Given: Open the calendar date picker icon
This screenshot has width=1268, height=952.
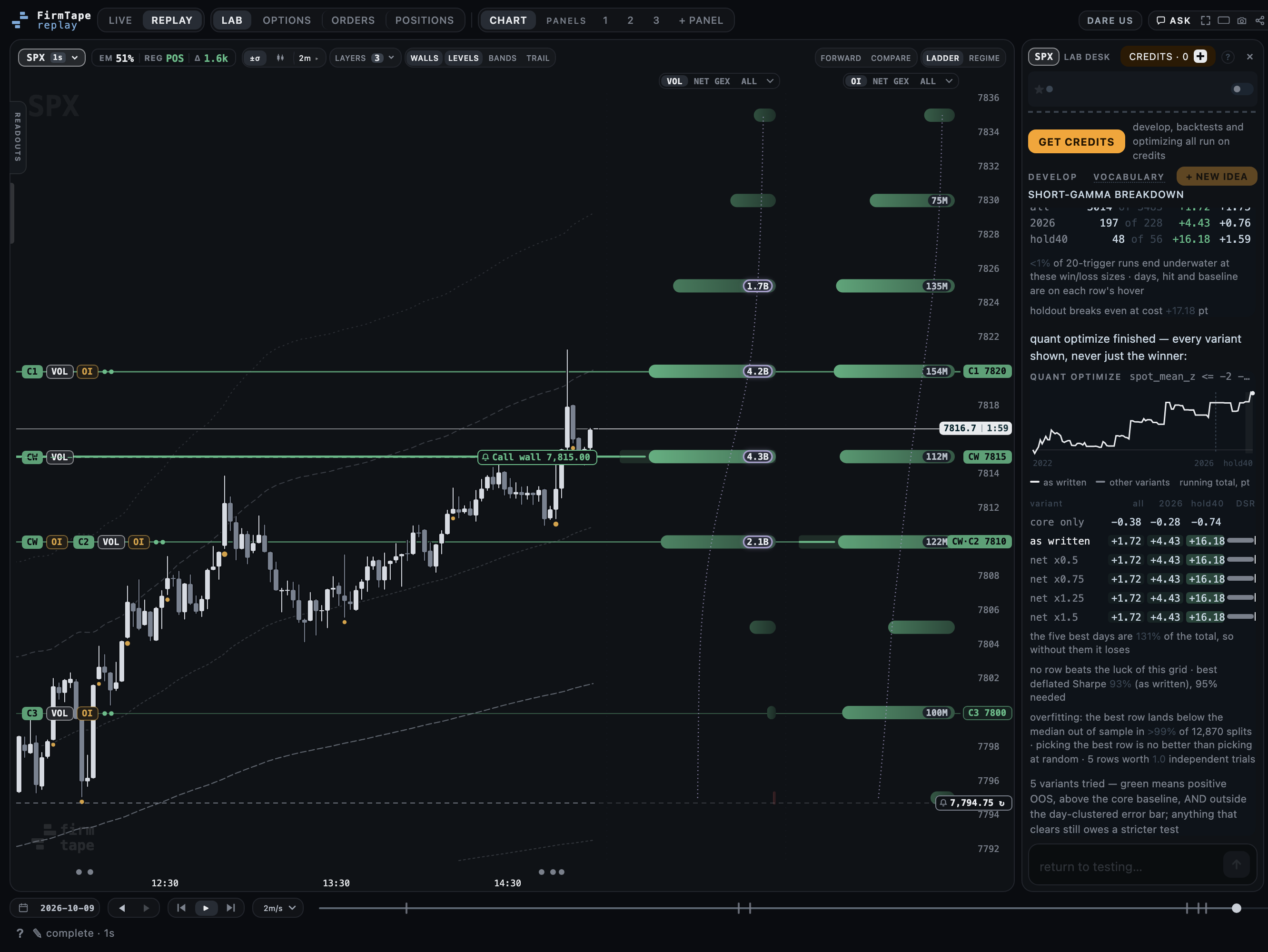Looking at the screenshot, I should point(23,908).
